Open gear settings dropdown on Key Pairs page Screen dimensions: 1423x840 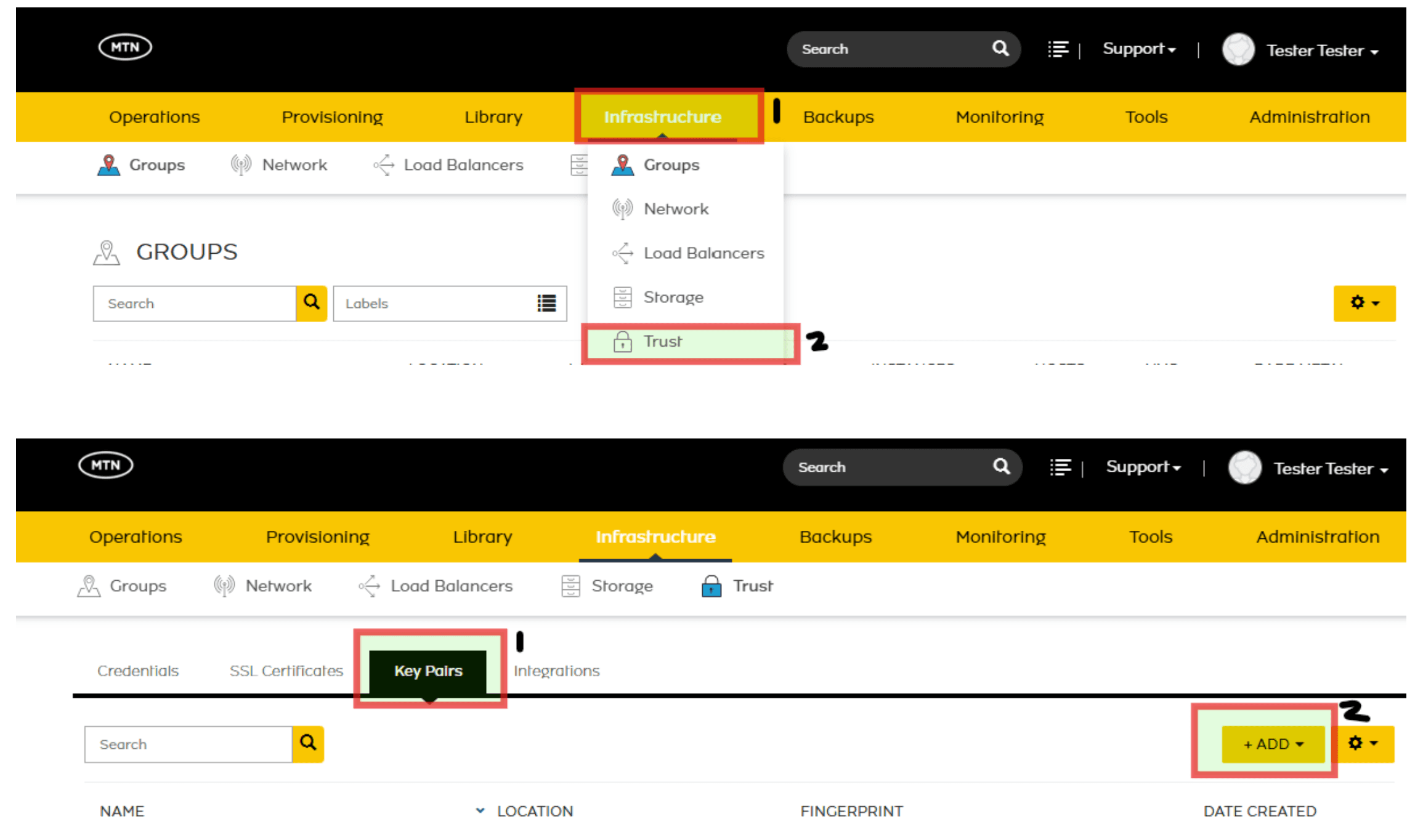point(1364,744)
